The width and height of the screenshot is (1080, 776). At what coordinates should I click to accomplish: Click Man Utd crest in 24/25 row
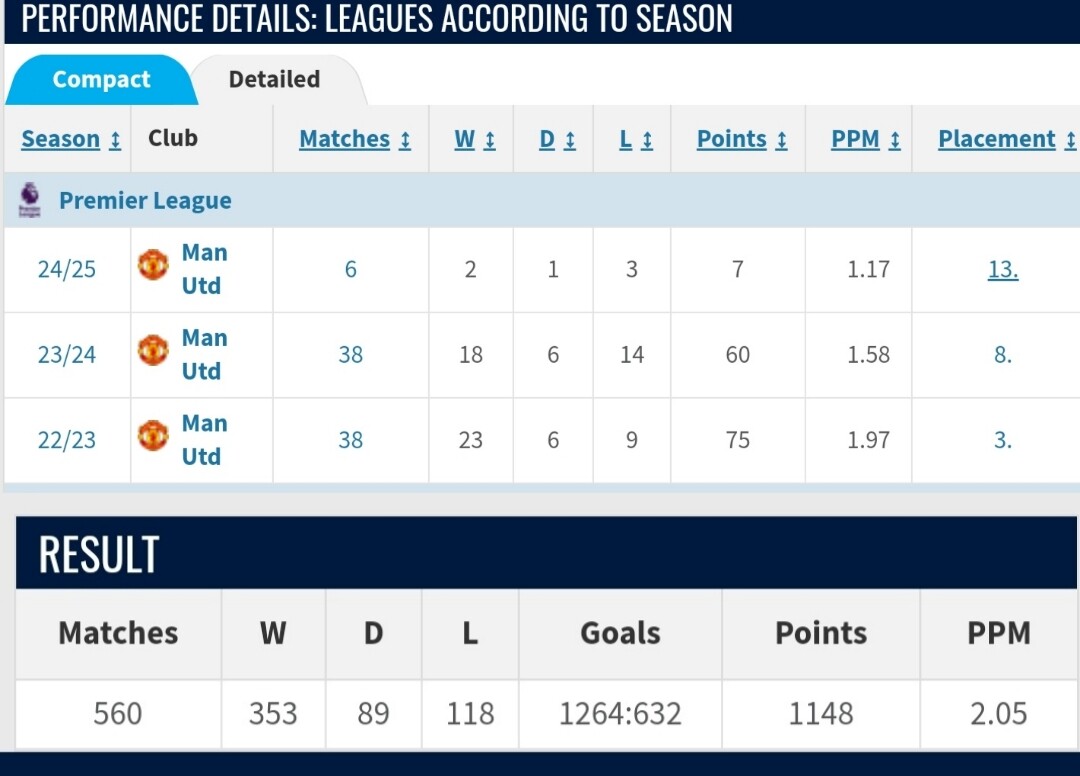(153, 266)
